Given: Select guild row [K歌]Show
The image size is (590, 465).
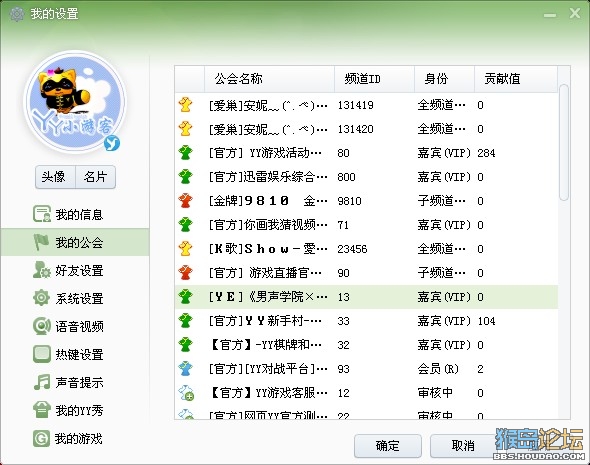Looking at the screenshot, I should point(366,249).
